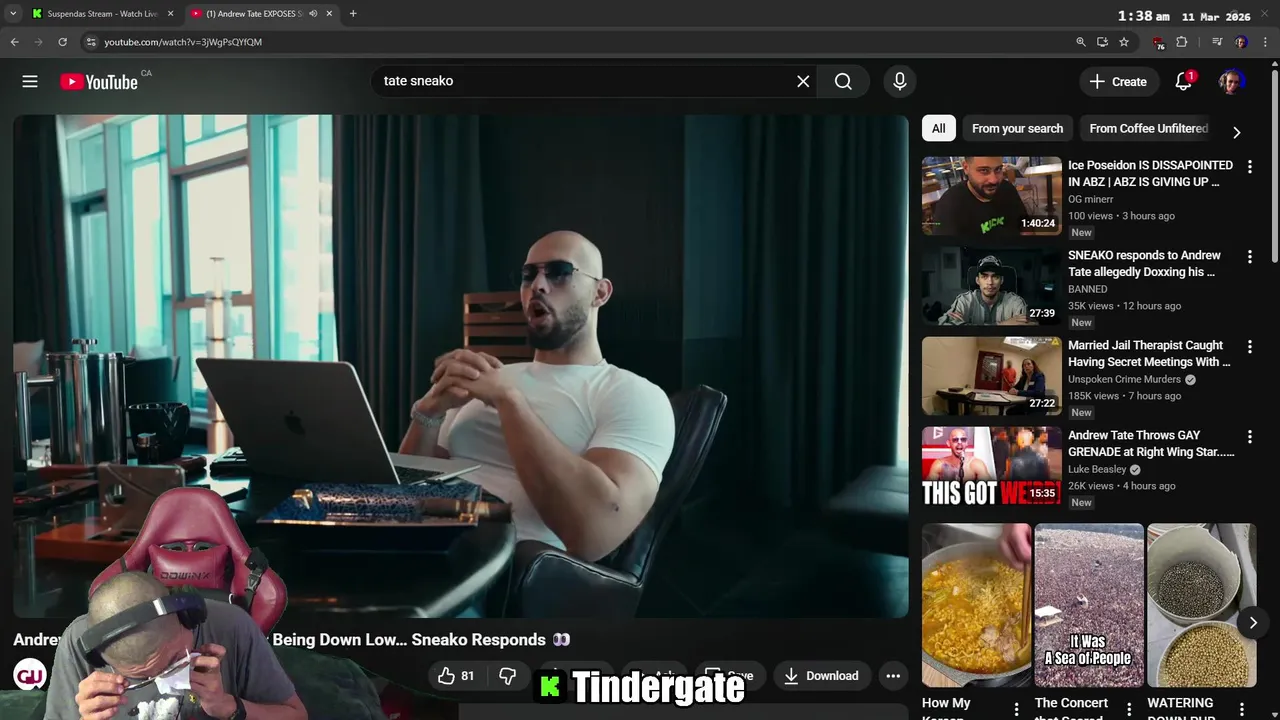Screen dimensions: 1280x720
Task: Open the noodle soup Shorts thumbnail
Action: pos(976,605)
